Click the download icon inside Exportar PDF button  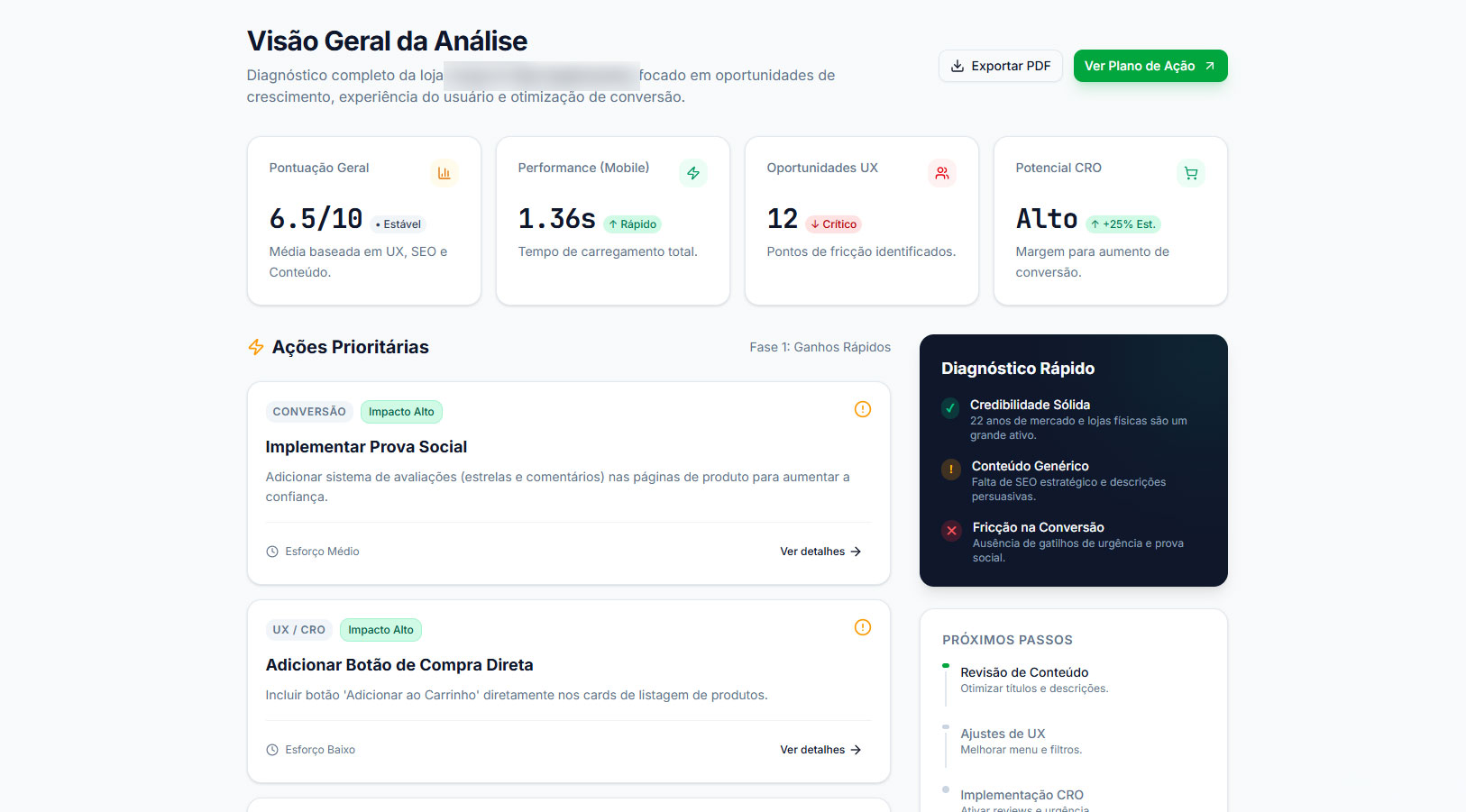tap(957, 66)
